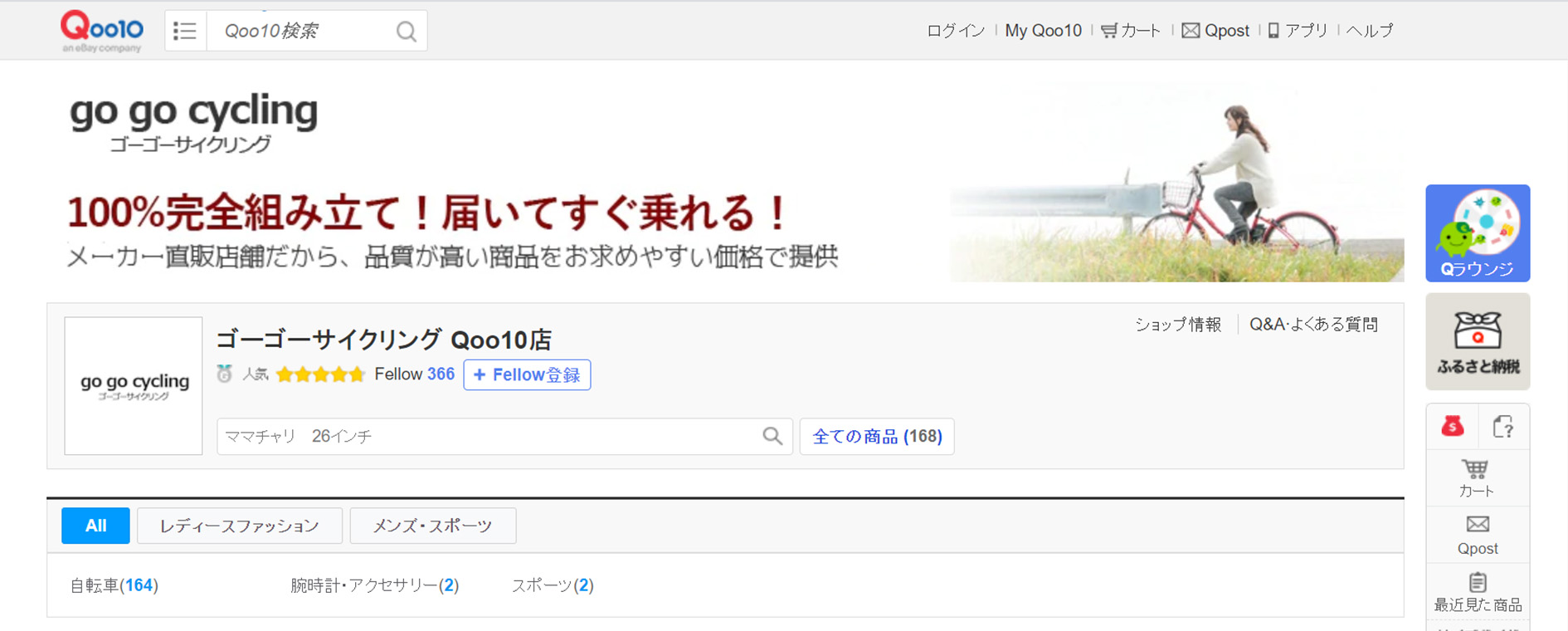Open the ふるさと納税 sidebar tile

pos(1478,341)
